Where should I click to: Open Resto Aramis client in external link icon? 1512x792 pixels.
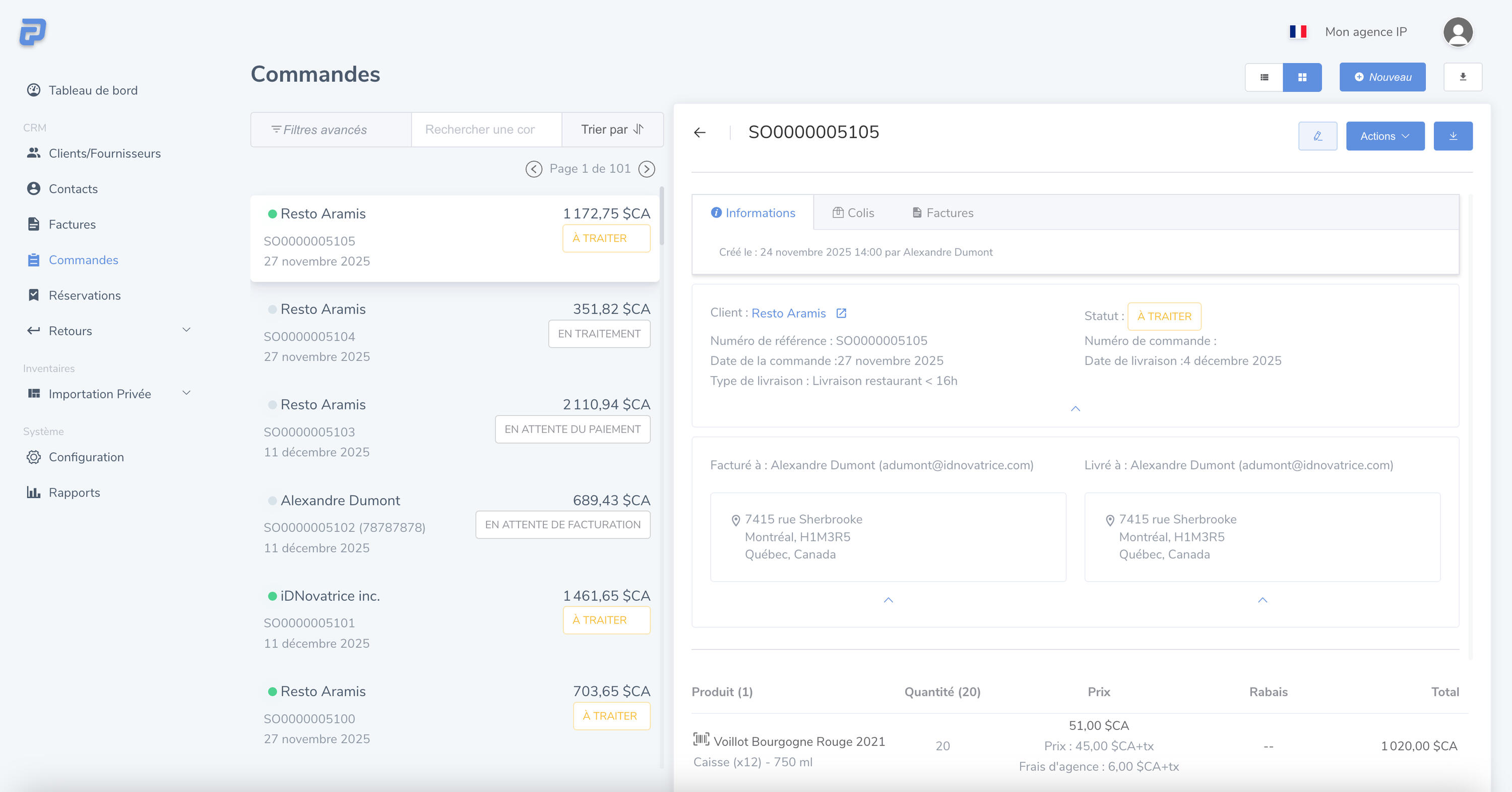[841, 314]
